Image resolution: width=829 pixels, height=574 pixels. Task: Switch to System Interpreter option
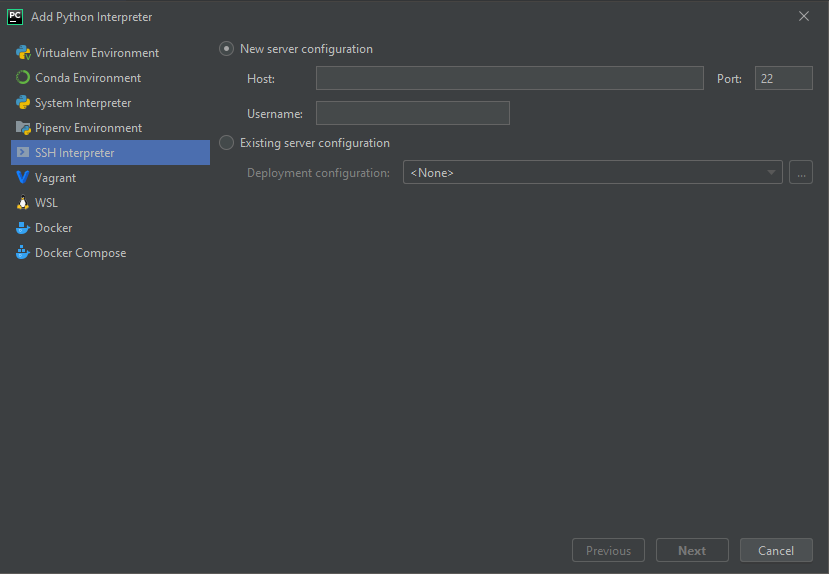(x=110, y=103)
